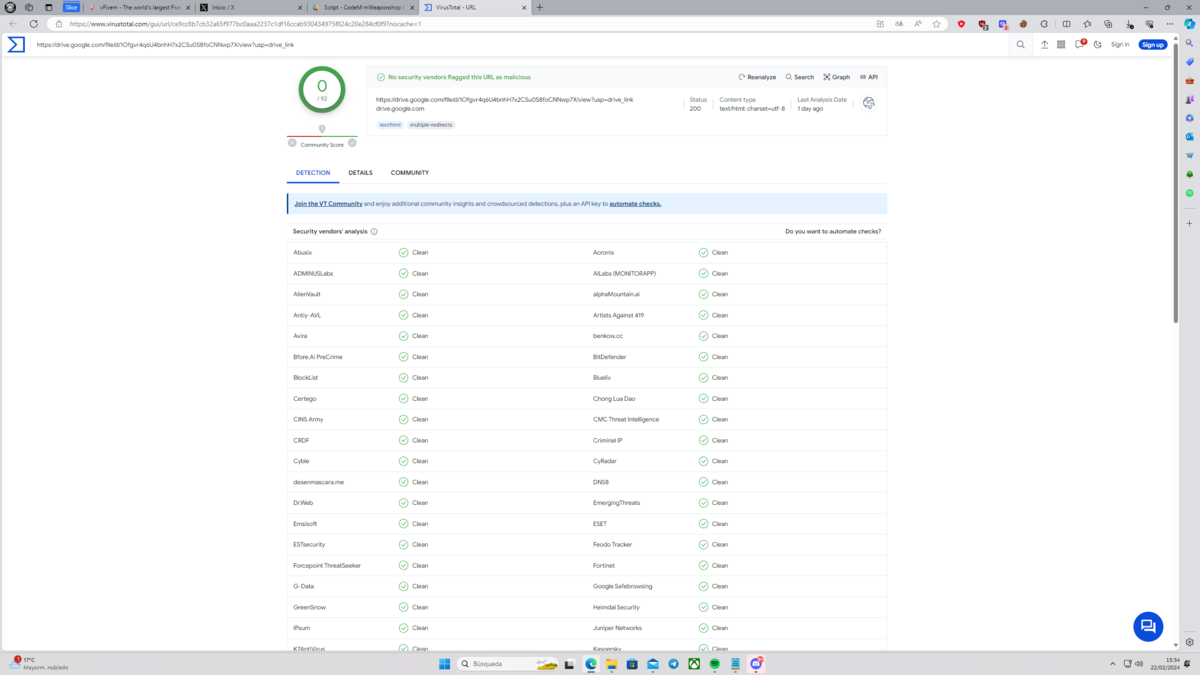The width and height of the screenshot is (1200, 675).
Task: Open the chat bubble floating button
Action: coord(1148,626)
